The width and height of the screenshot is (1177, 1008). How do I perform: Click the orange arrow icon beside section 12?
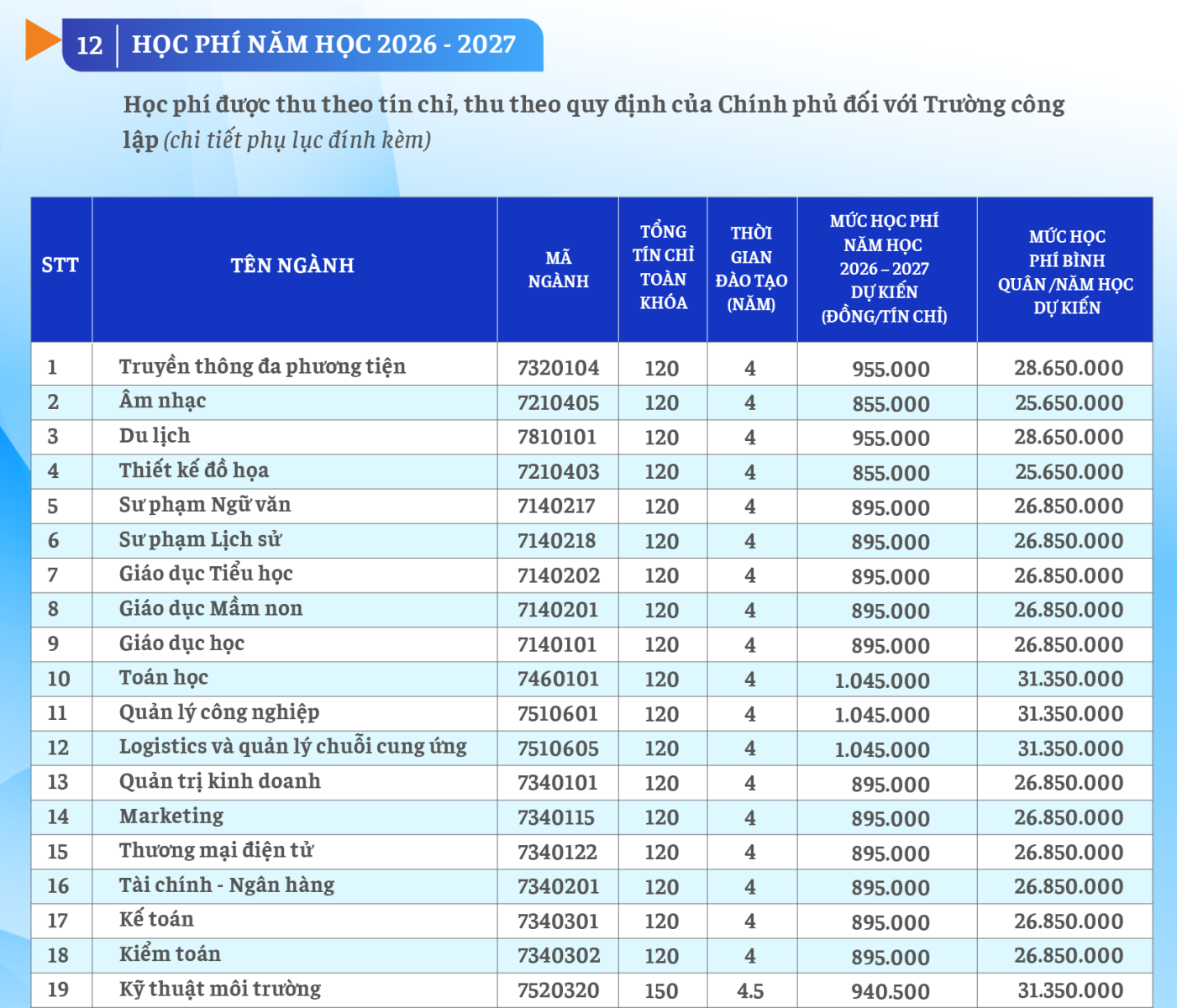click(42, 40)
